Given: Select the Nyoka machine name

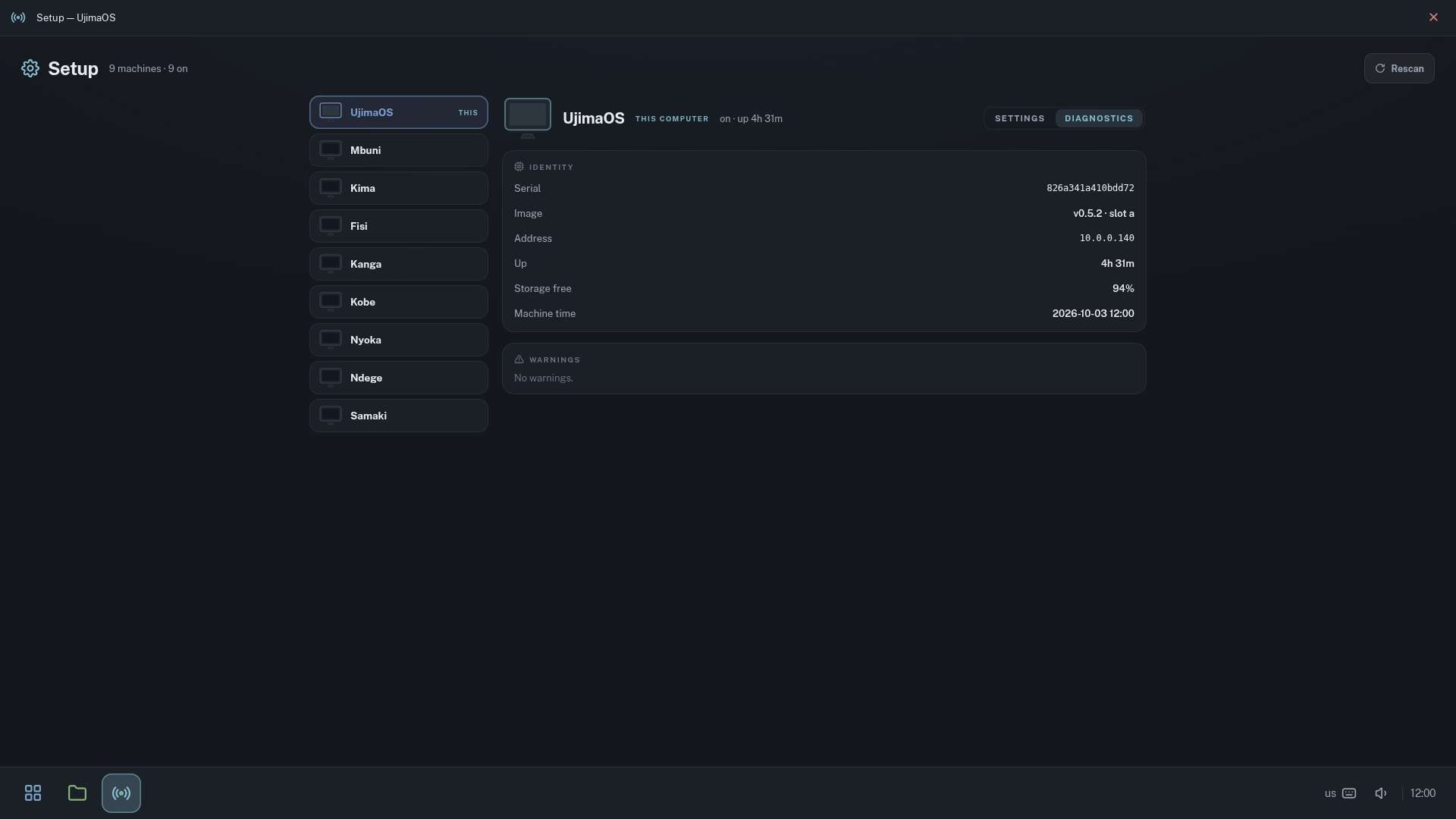Looking at the screenshot, I should click(366, 340).
